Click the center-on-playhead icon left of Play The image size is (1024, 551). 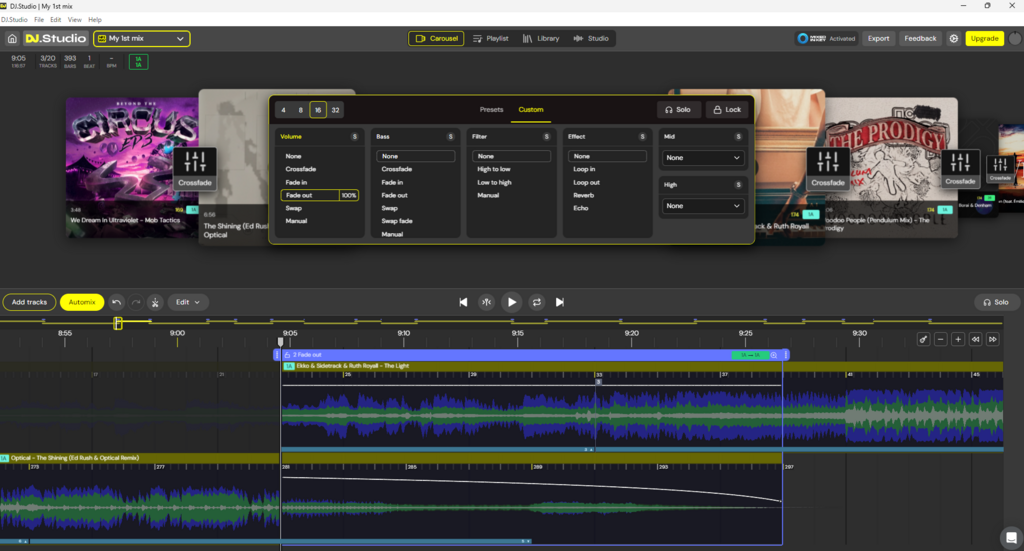487,302
